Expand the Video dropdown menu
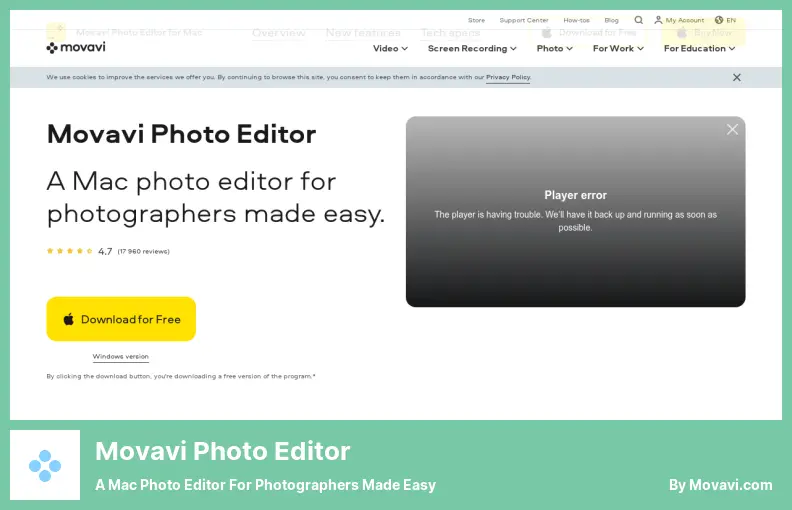The image size is (792, 510). tap(390, 48)
